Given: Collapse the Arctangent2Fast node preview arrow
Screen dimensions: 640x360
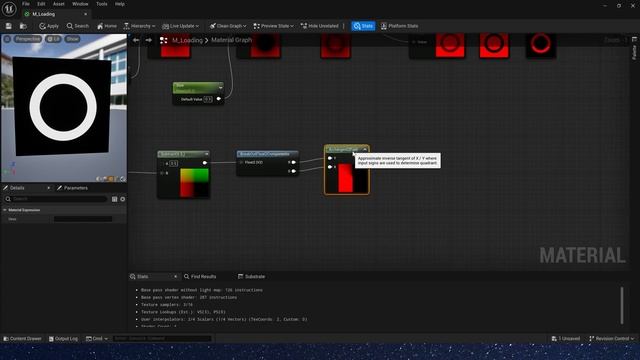Looking at the screenshot, I should click(365, 149).
